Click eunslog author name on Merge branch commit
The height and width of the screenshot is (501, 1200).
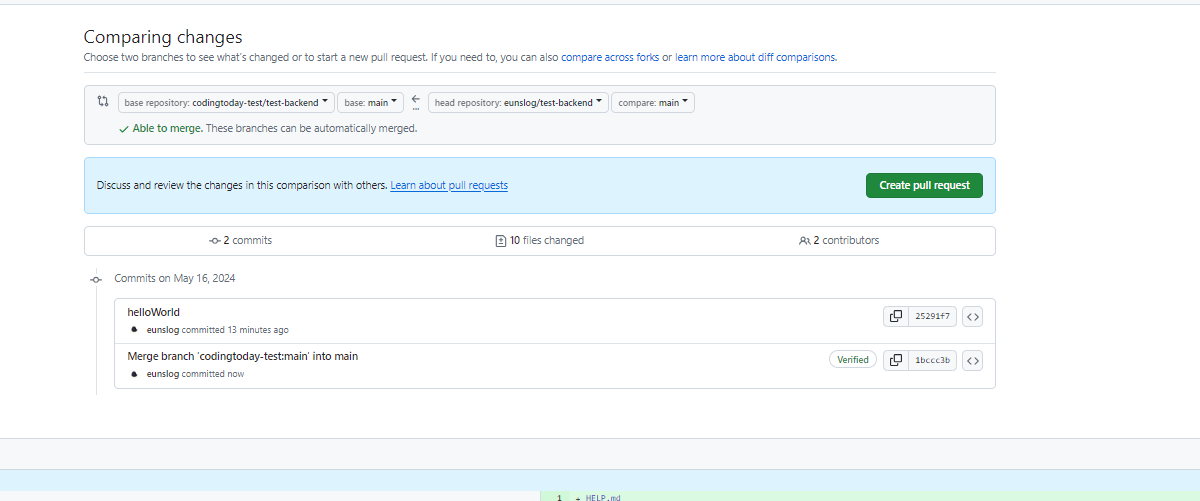[x=163, y=374]
